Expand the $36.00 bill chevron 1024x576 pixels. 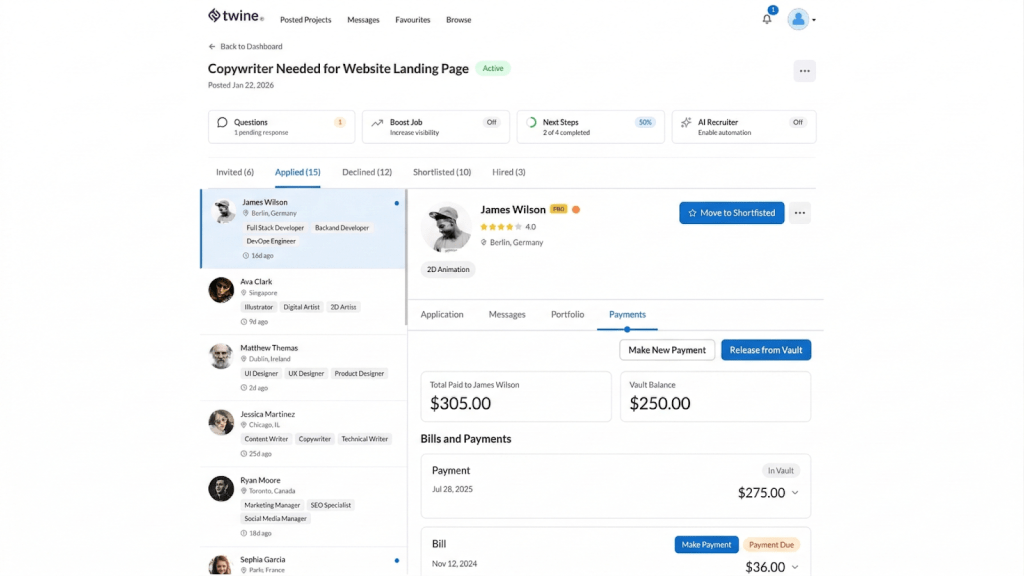(795, 567)
